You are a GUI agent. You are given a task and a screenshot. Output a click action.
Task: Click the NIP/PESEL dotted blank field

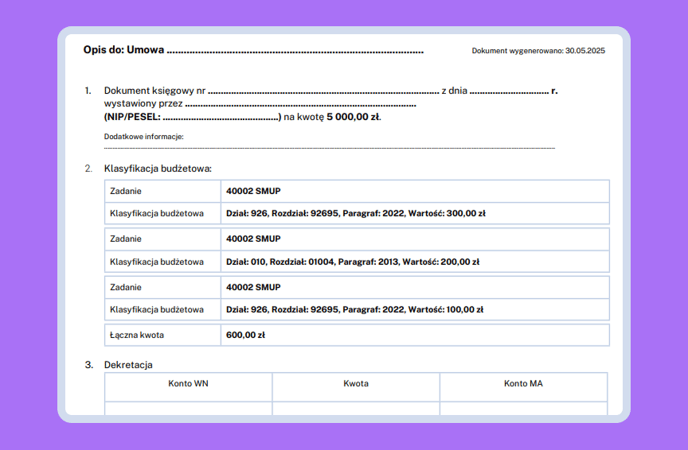coord(221,117)
